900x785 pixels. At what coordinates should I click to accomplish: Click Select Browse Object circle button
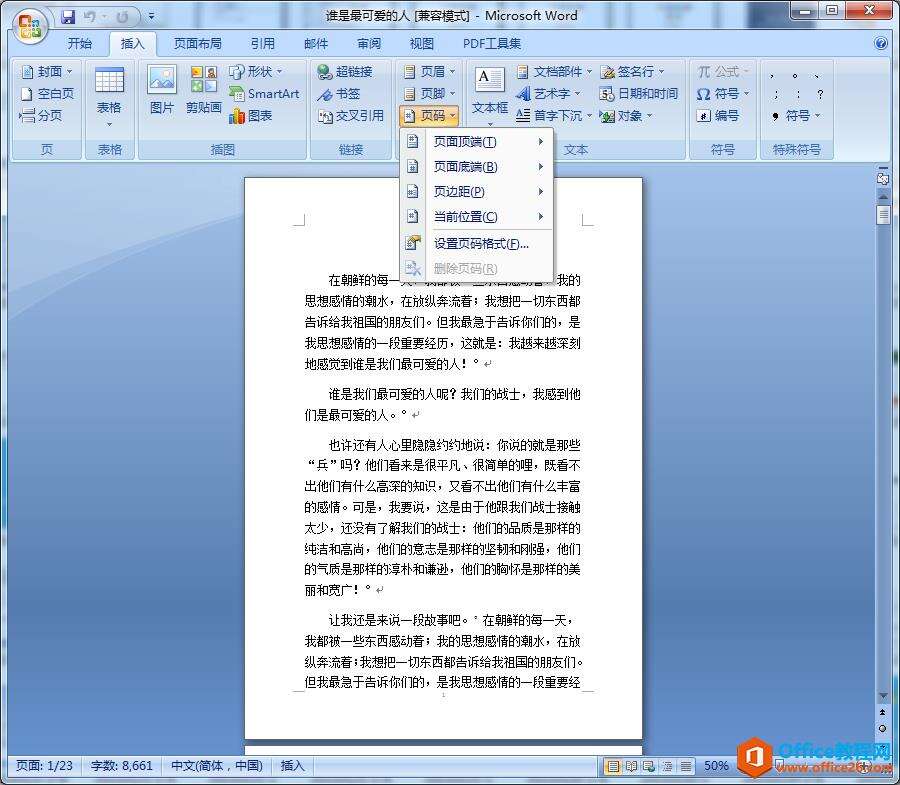point(883,729)
